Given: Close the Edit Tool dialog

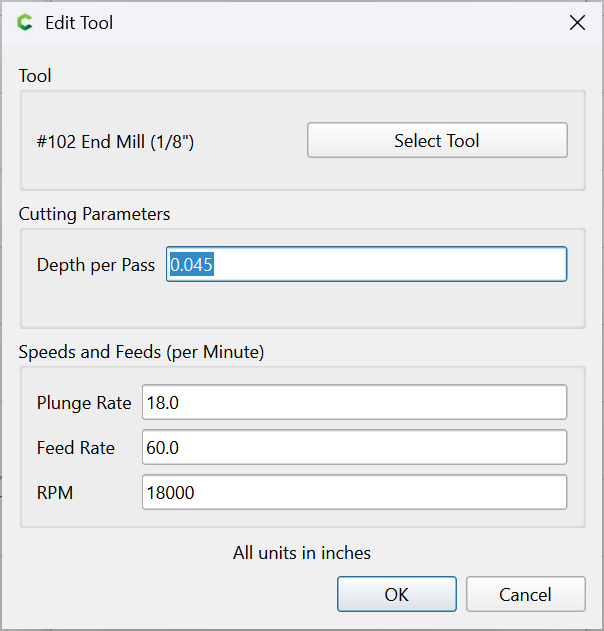Looking at the screenshot, I should pyautogui.click(x=577, y=23).
